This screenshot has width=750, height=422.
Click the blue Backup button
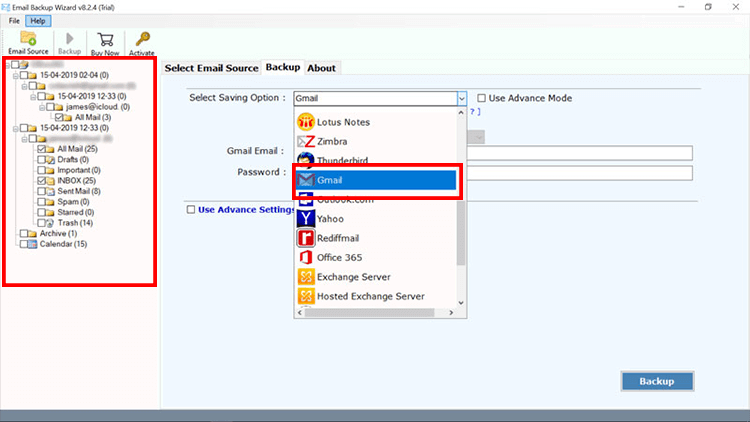pos(657,381)
